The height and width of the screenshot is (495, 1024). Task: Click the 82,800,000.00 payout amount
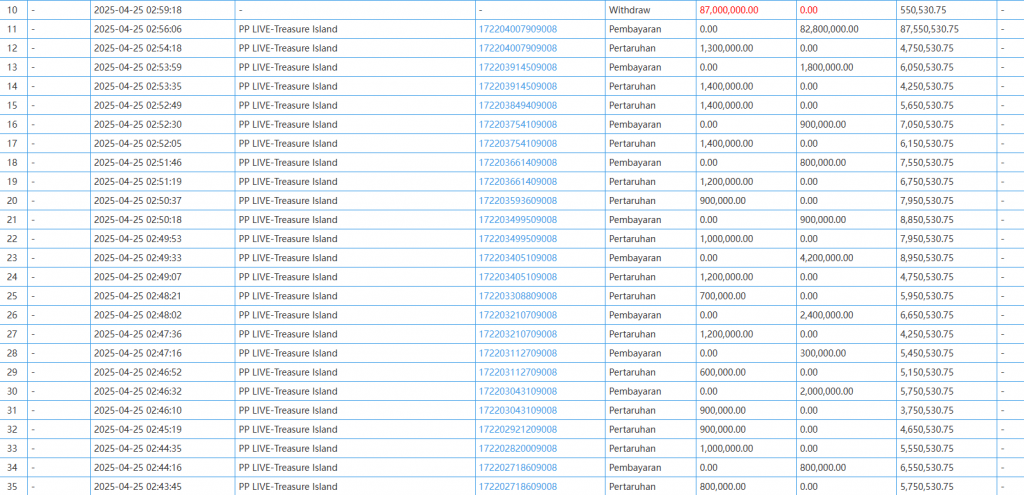pos(829,29)
